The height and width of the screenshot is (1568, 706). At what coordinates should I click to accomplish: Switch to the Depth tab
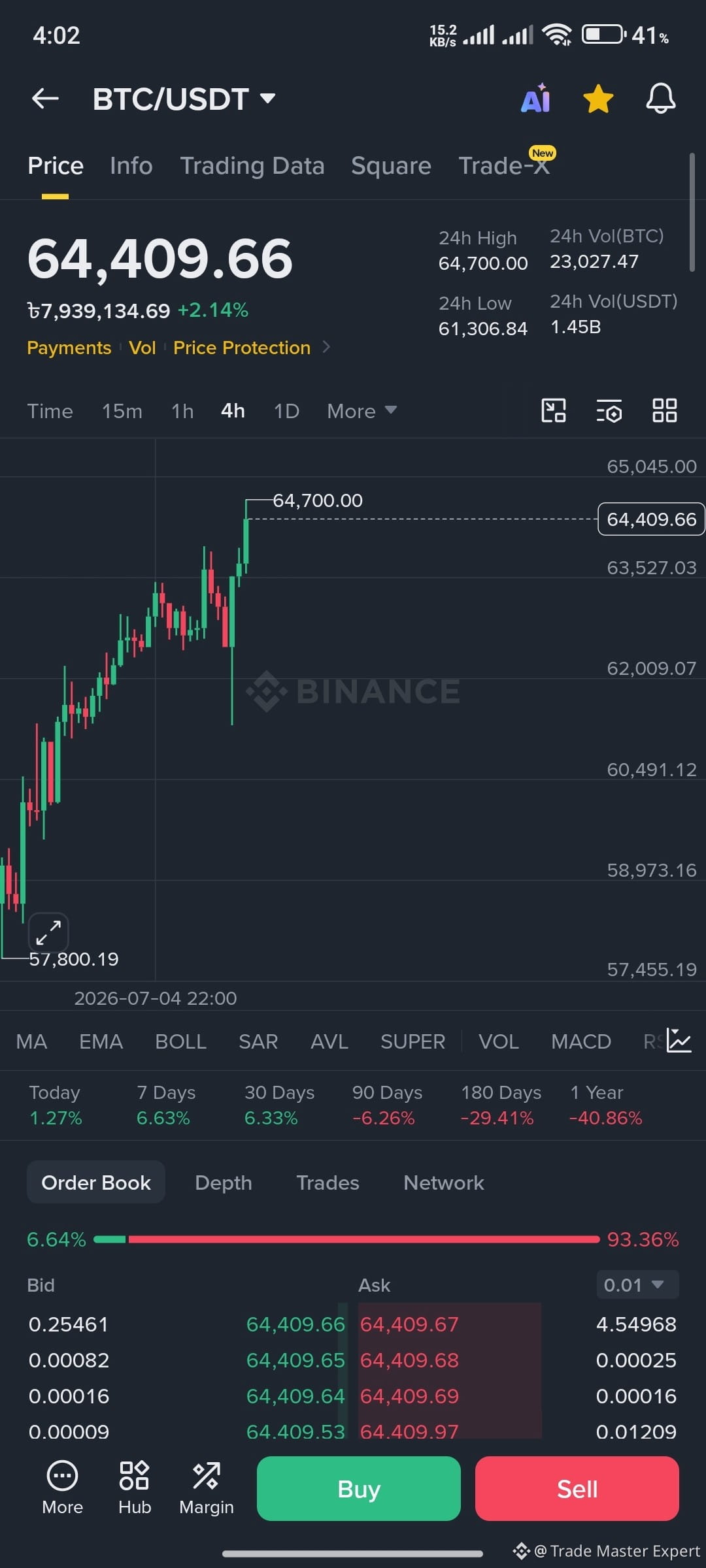coord(224,1183)
